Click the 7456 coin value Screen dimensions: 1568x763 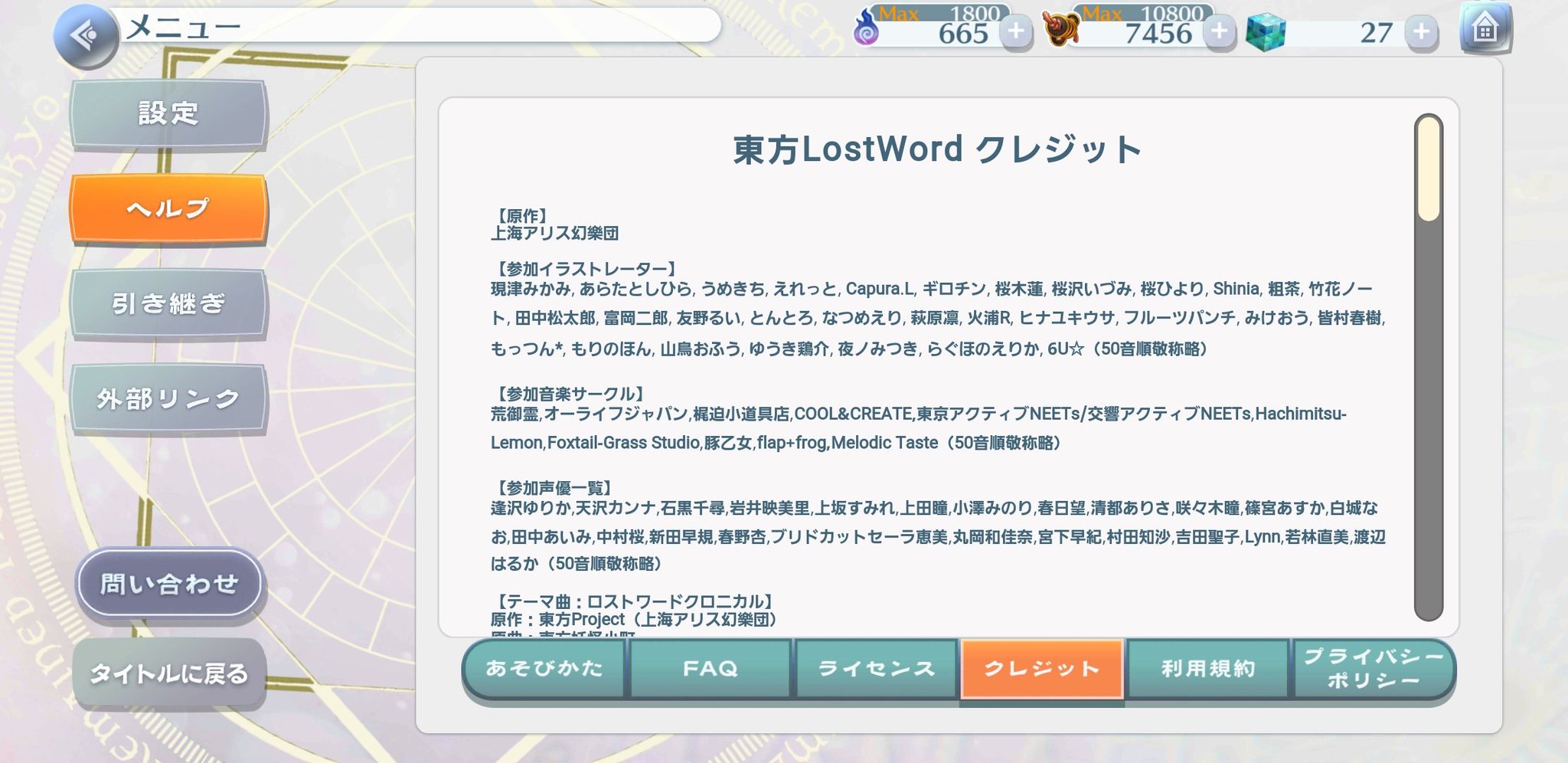[x=1158, y=34]
